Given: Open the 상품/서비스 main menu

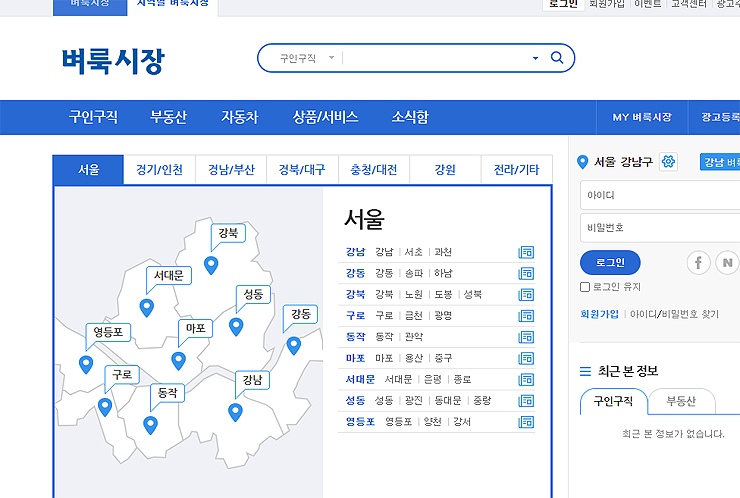Looking at the screenshot, I should 325,117.
